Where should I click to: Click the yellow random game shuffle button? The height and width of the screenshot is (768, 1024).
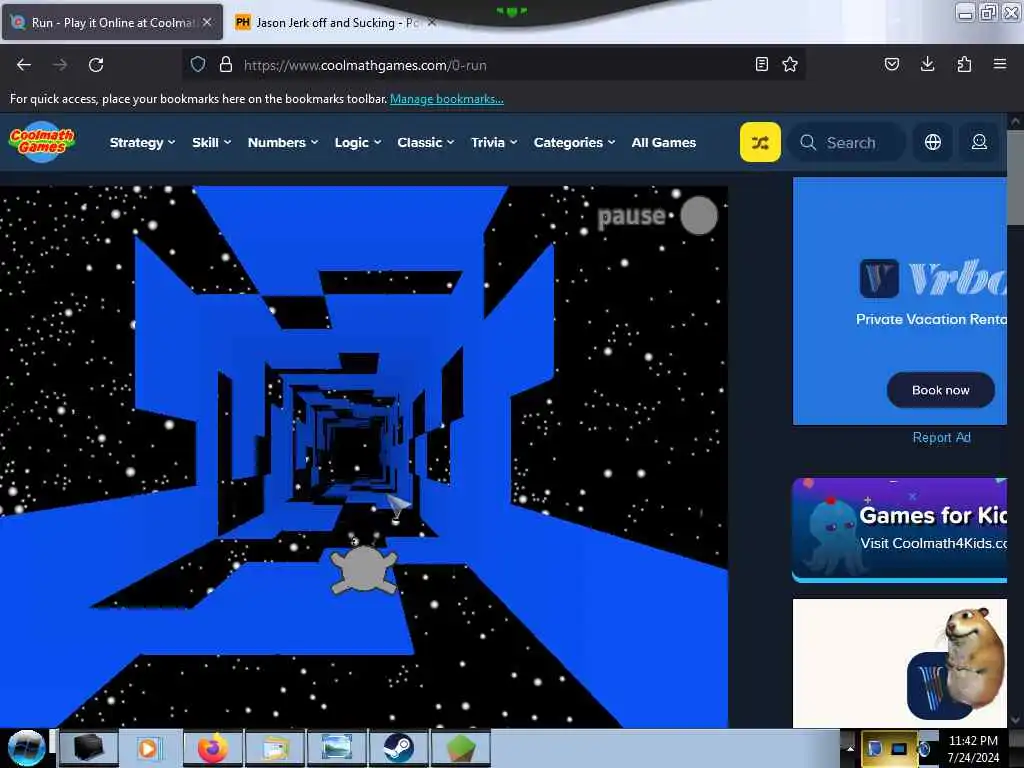click(760, 142)
